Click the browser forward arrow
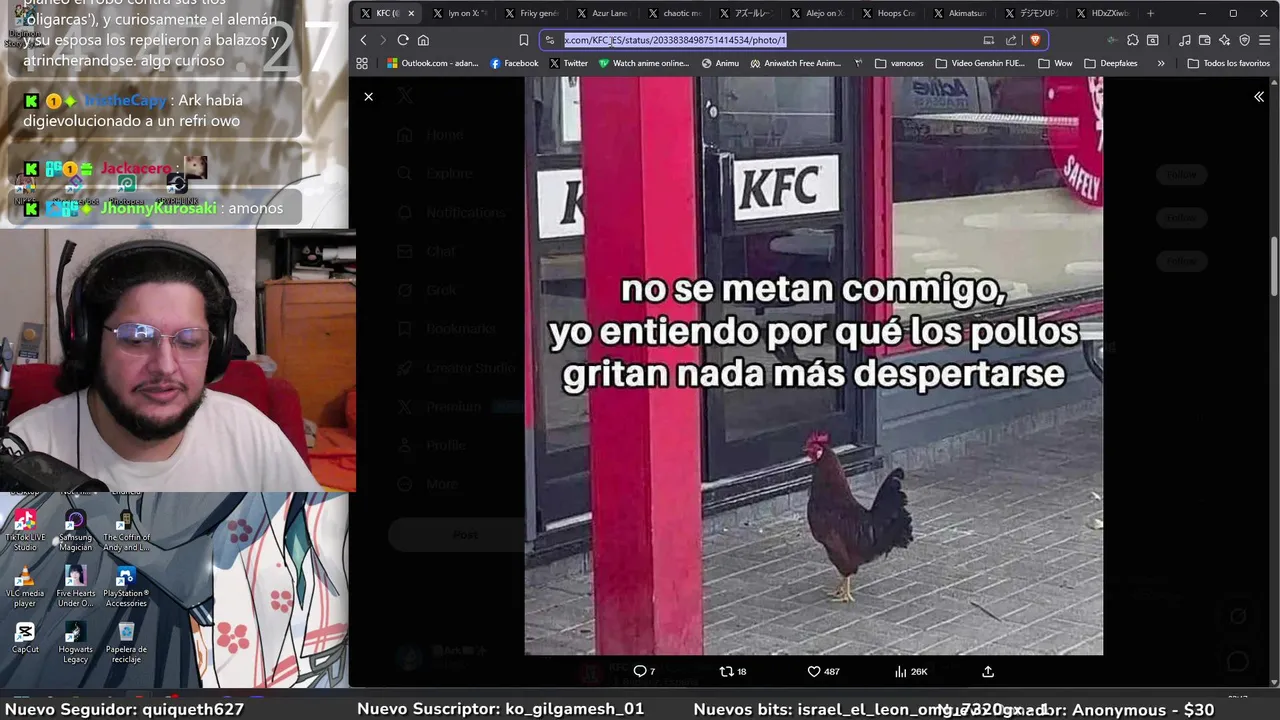Image resolution: width=1280 pixels, height=720 pixels. click(x=382, y=40)
